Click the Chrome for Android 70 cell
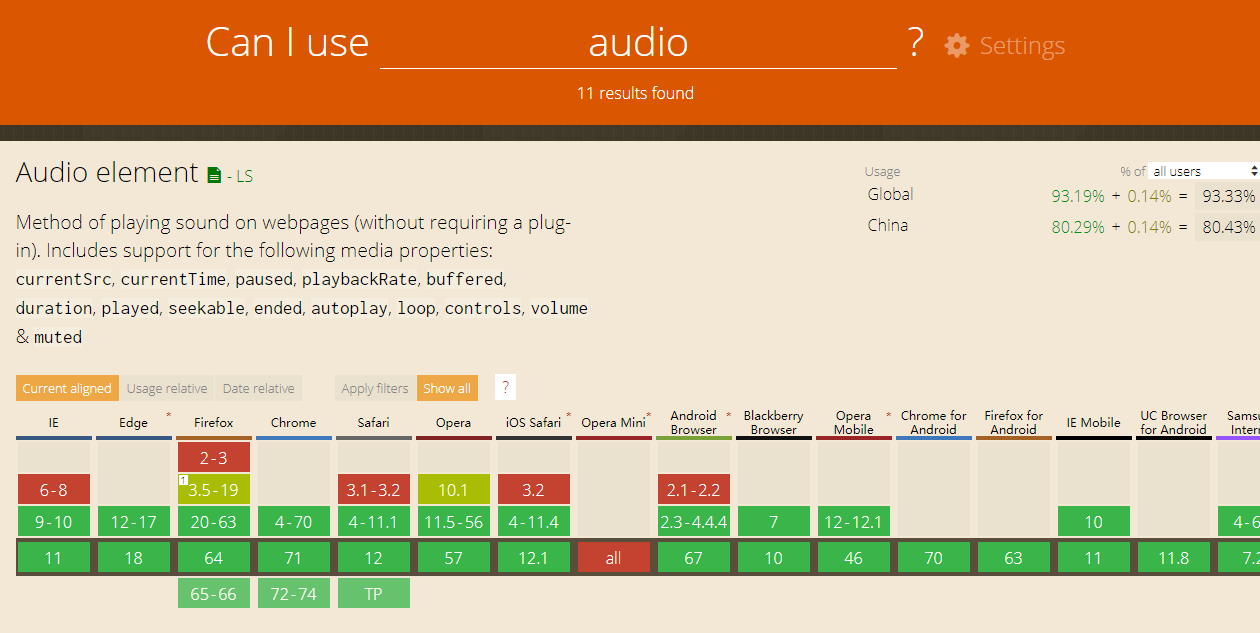1260x633 pixels. point(933,558)
